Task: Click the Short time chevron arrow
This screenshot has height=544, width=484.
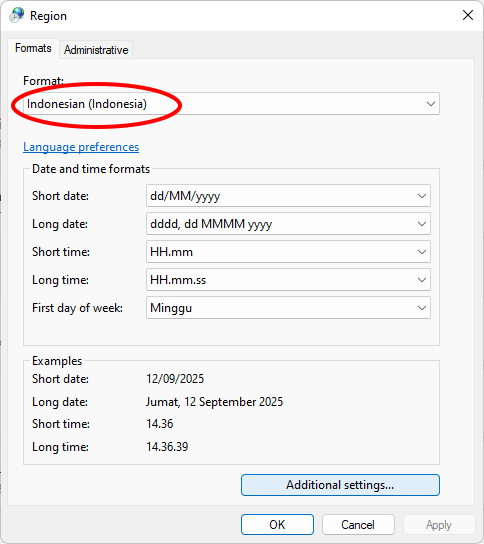Action: pos(422,252)
